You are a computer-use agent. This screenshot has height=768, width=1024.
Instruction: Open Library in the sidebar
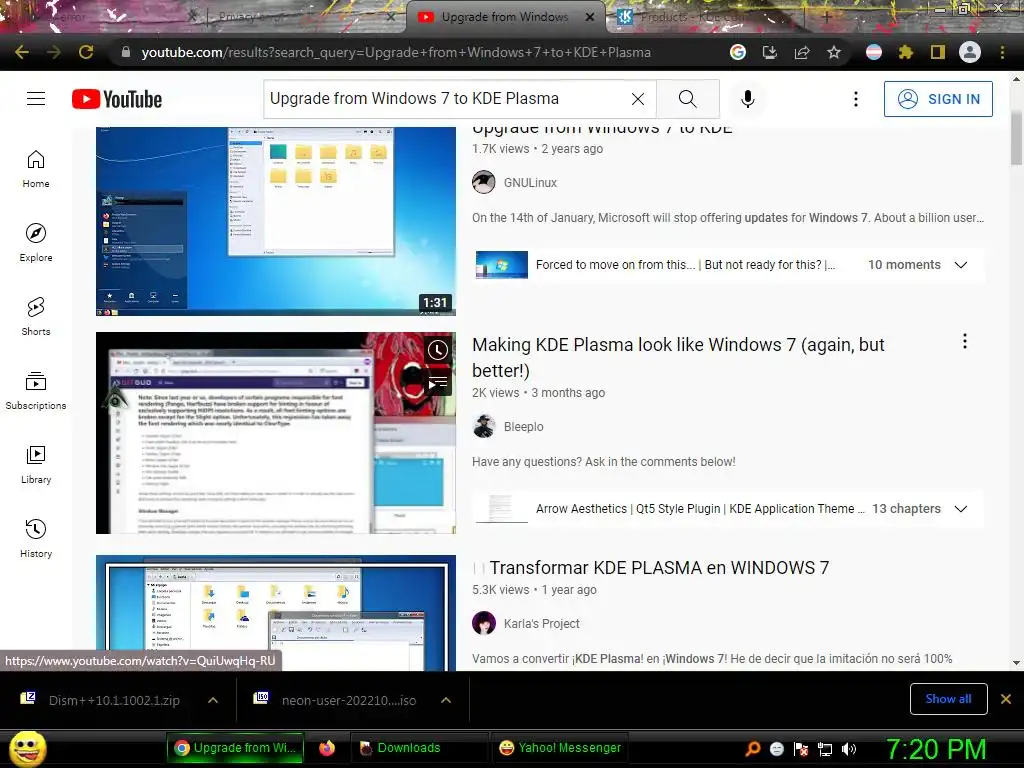click(36, 464)
